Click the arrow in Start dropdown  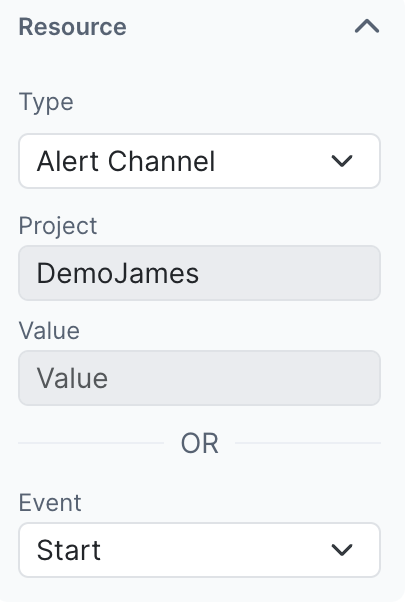342,550
